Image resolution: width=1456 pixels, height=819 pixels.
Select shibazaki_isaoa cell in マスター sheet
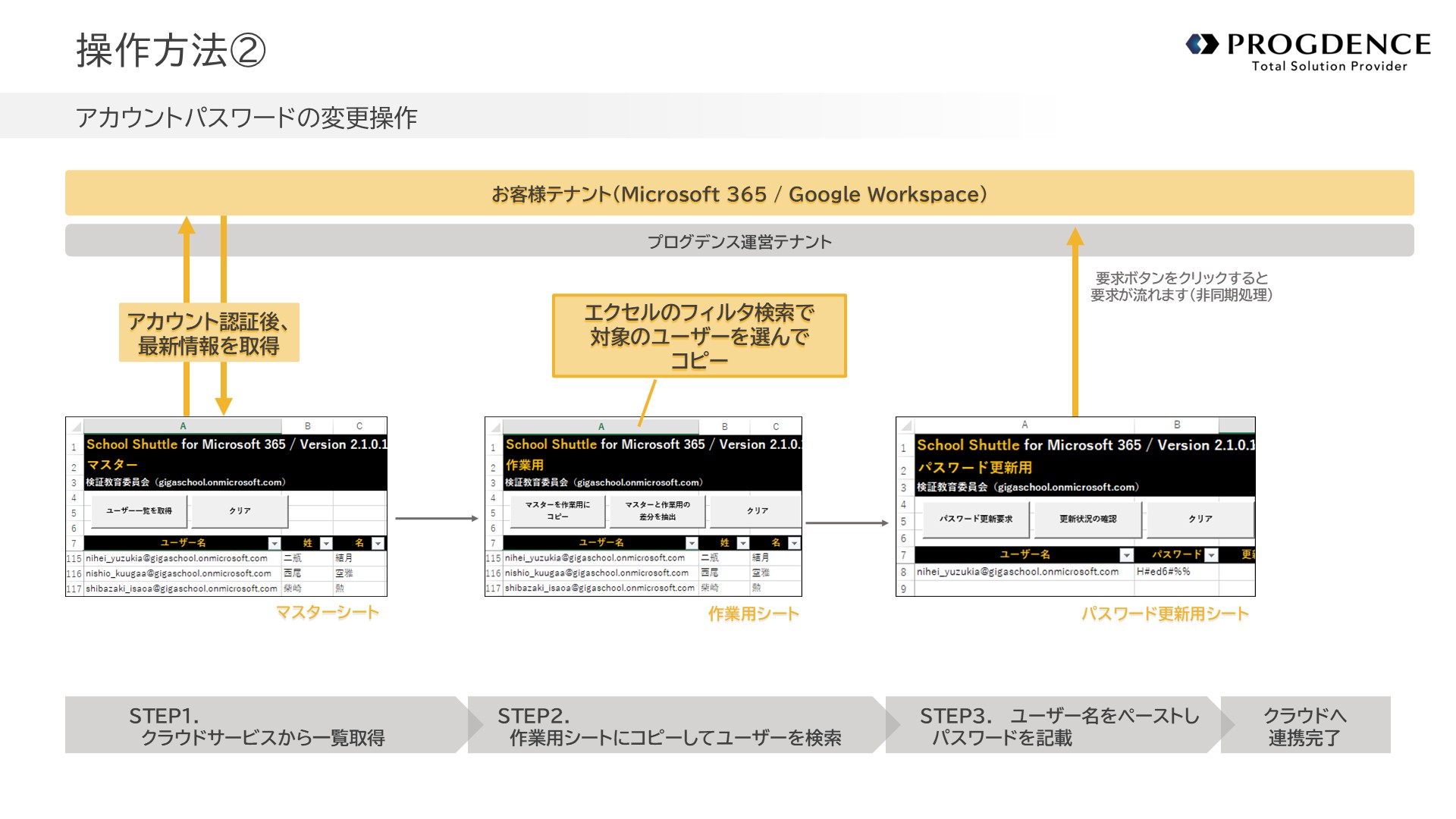[182, 589]
